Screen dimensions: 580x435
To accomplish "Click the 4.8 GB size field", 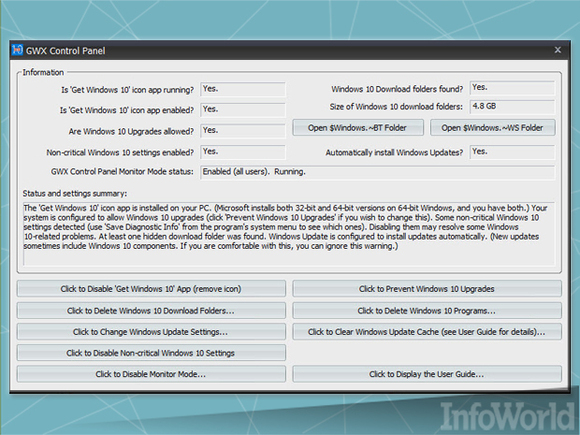I will click(x=512, y=107).
